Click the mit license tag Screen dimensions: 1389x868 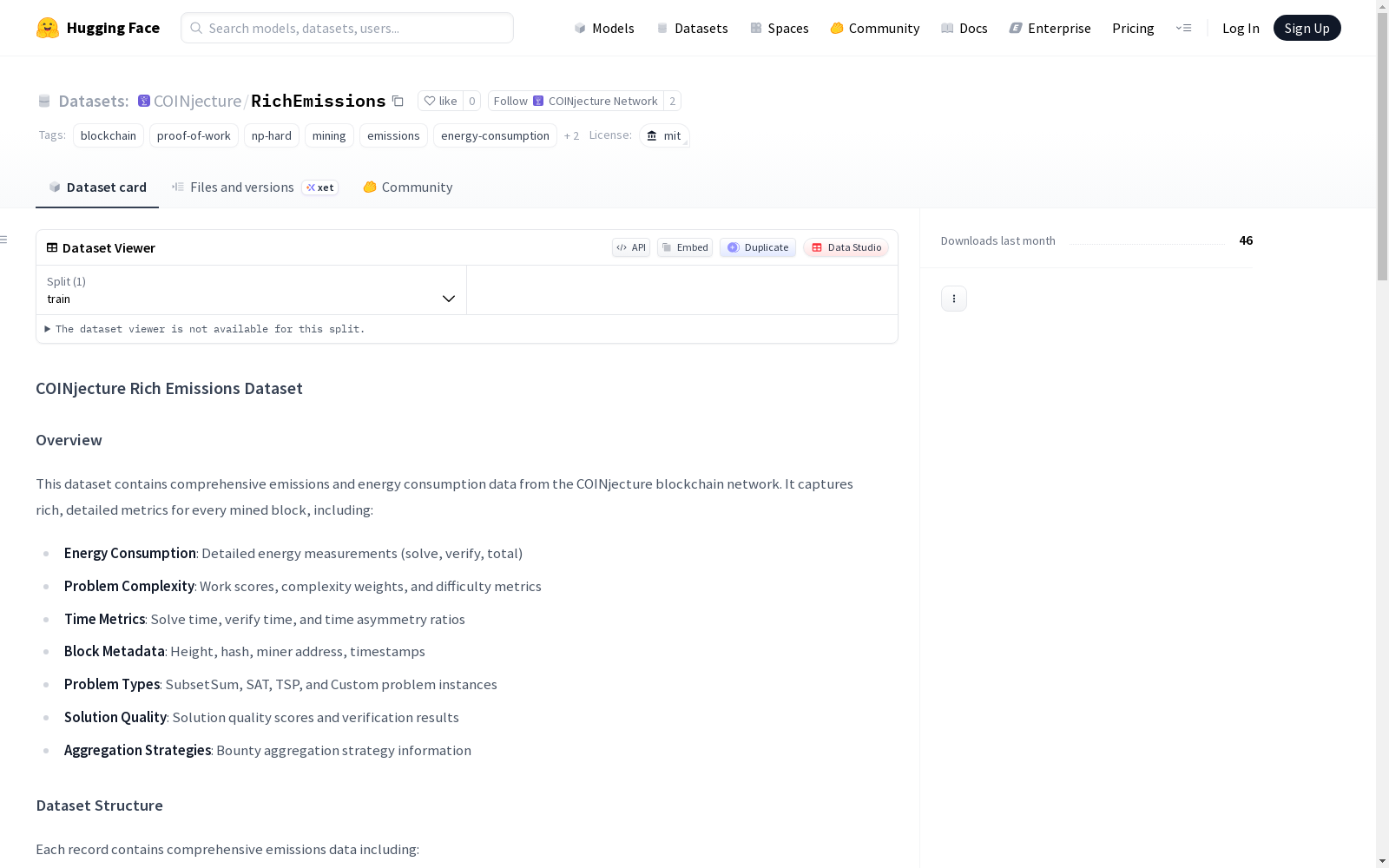click(664, 135)
